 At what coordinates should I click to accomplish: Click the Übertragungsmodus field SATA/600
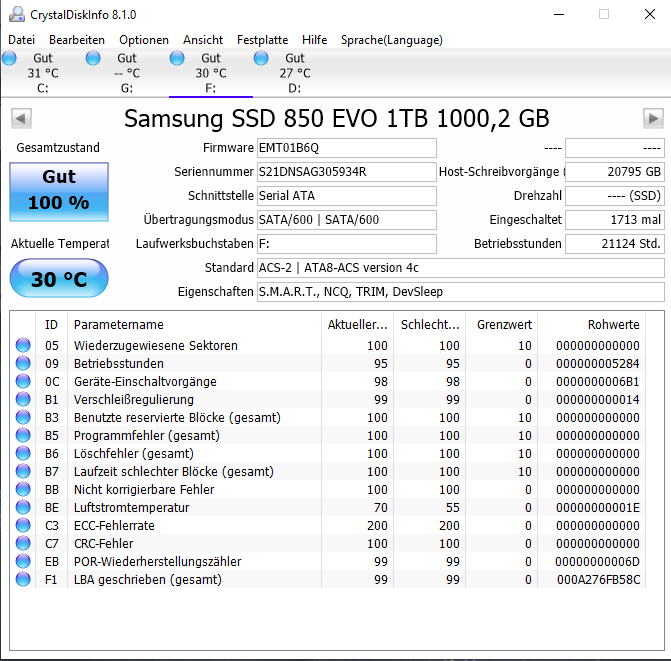(x=347, y=220)
